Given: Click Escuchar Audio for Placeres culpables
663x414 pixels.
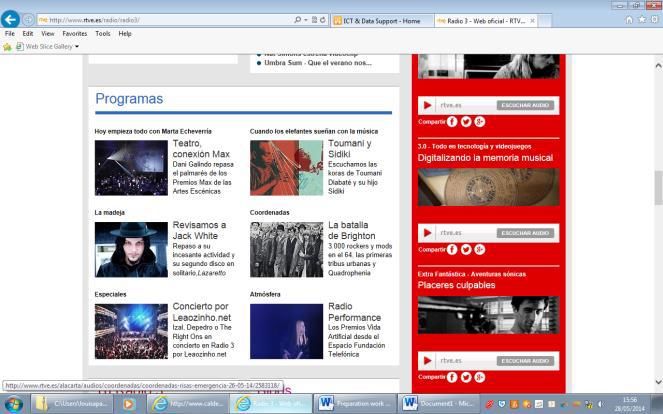Looking at the screenshot, I should tap(525, 361).
